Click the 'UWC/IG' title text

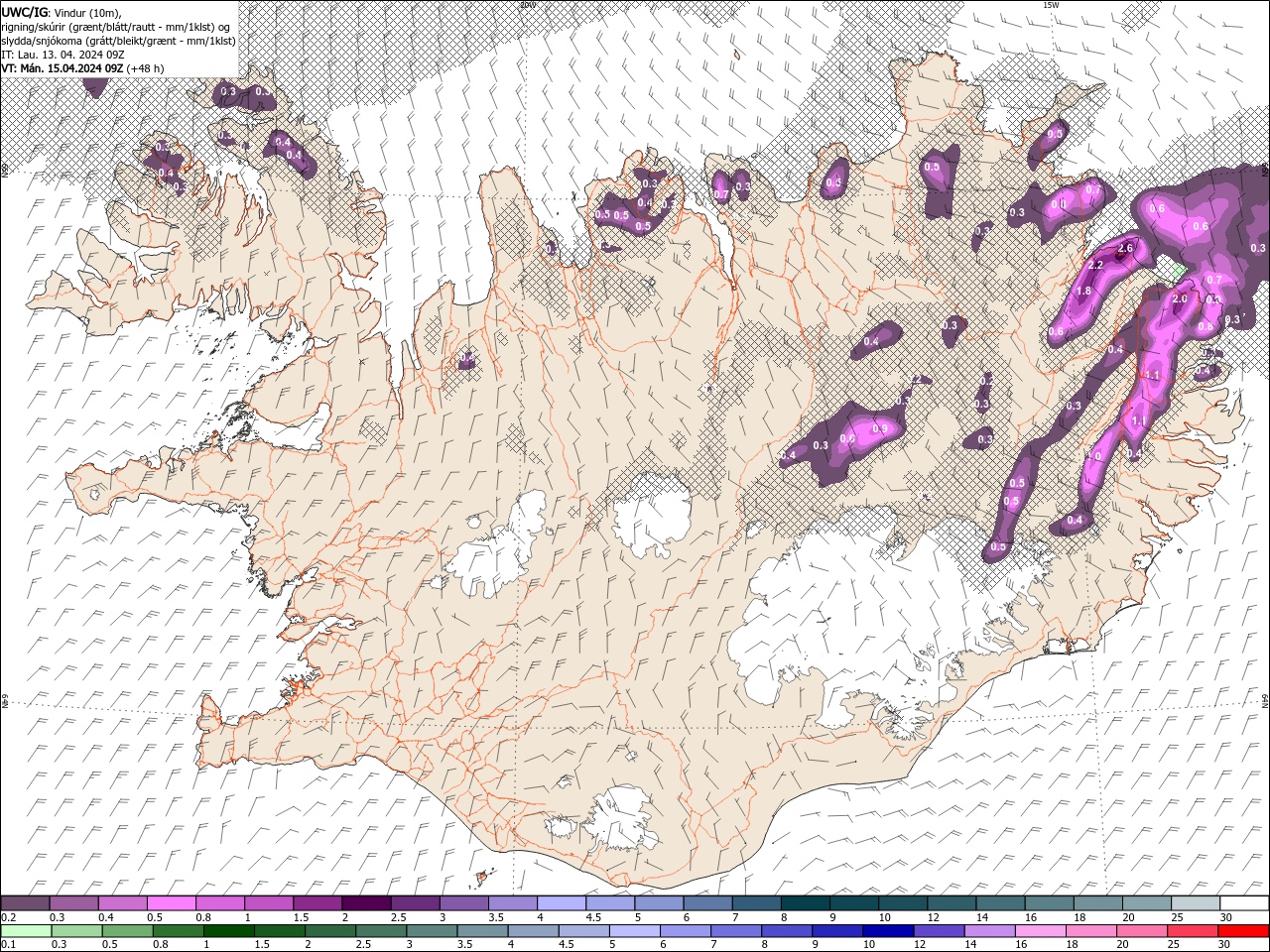click(x=24, y=11)
